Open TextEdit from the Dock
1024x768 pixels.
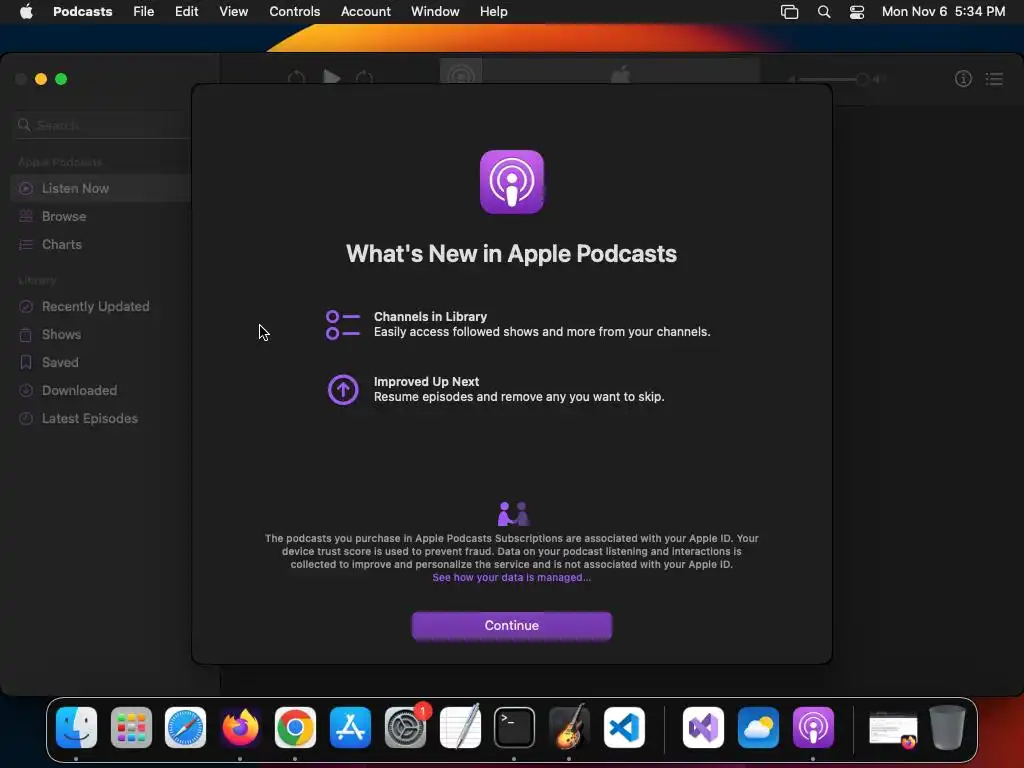click(460, 726)
